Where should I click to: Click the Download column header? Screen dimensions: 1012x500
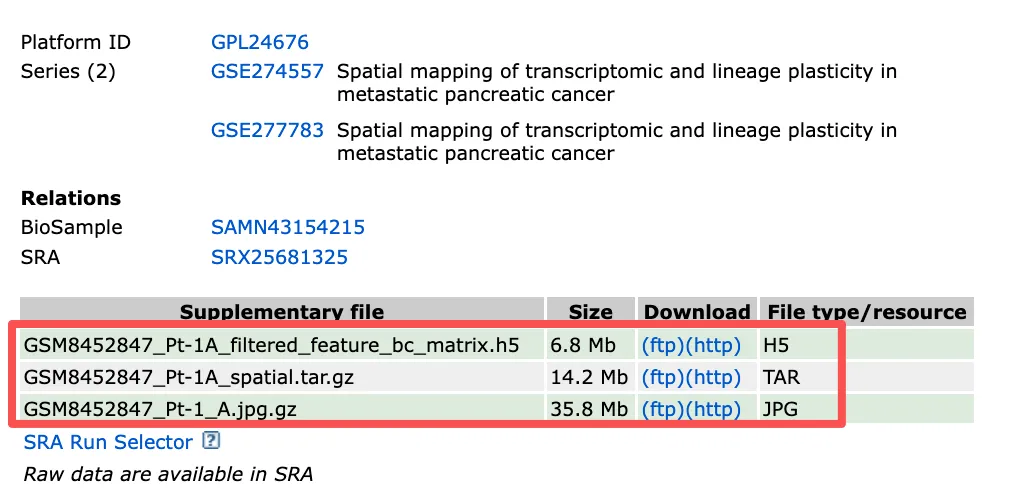pyautogui.click(x=696, y=312)
